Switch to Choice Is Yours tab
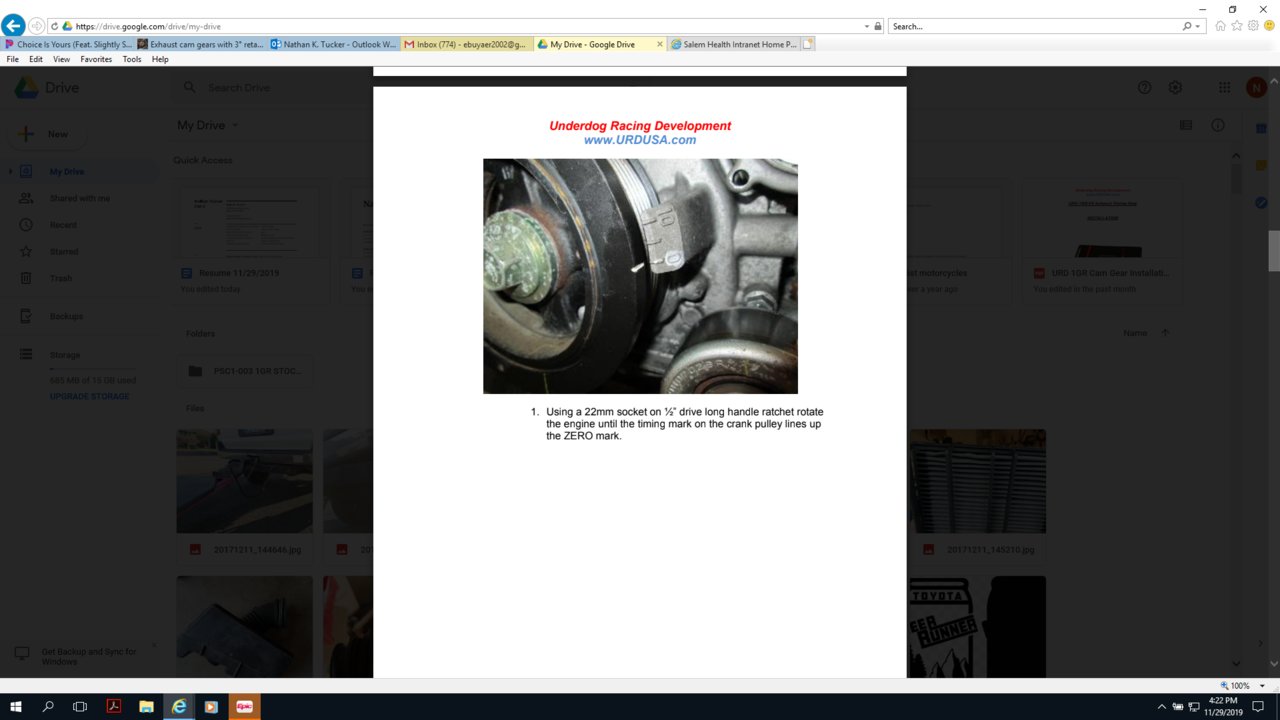 [68, 44]
